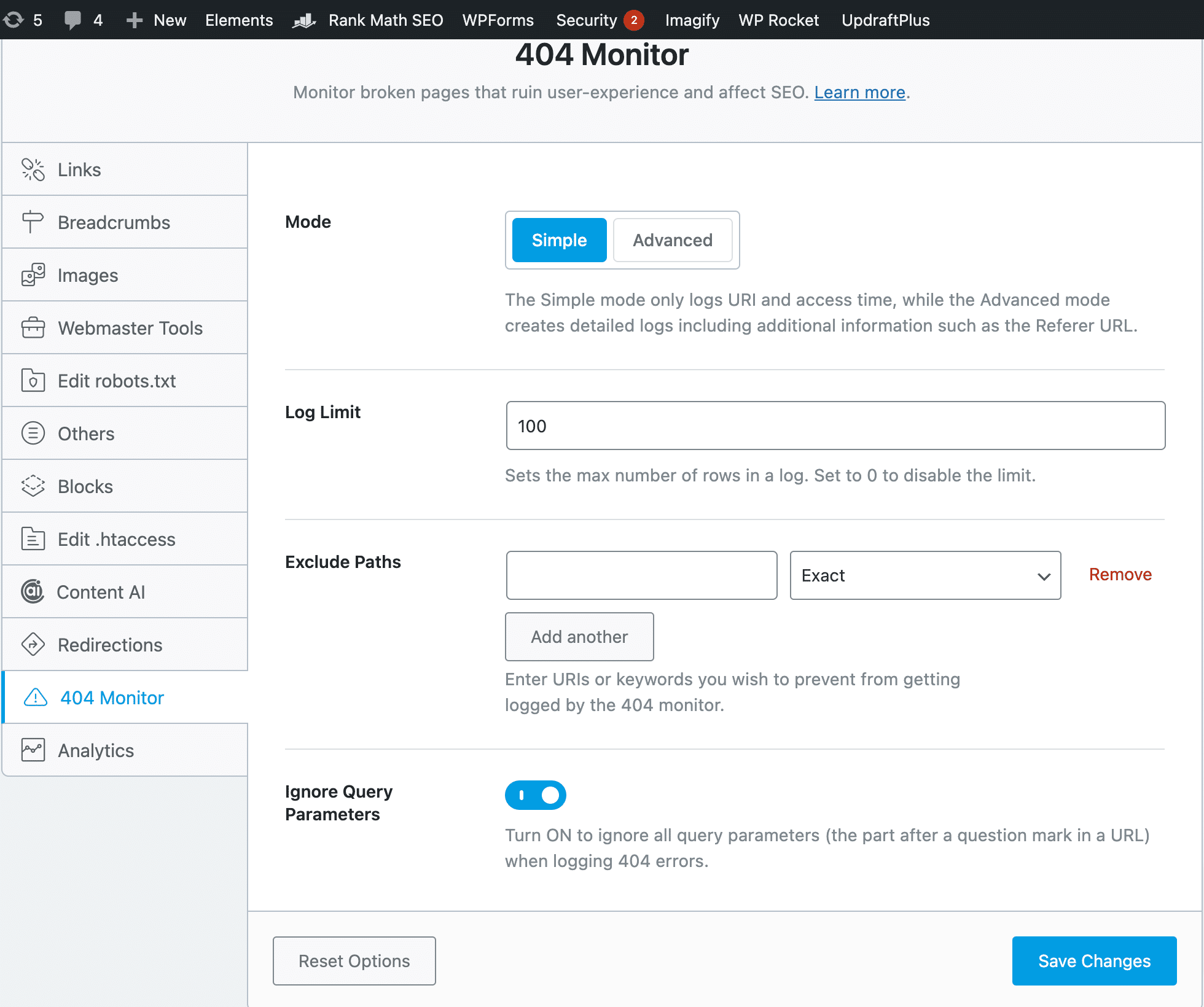Click Reset Options
The image size is (1204, 1007).
pos(354,960)
